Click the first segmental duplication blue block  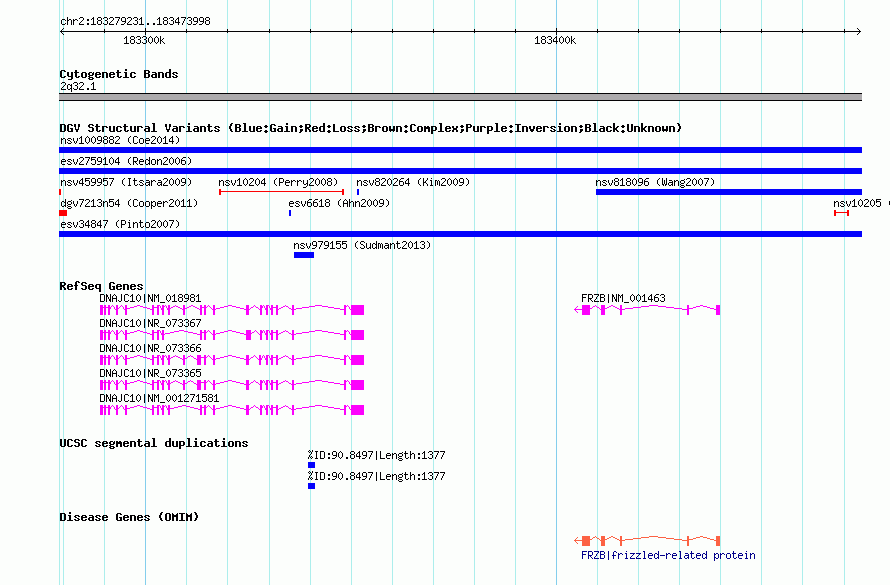pos(311,465)
